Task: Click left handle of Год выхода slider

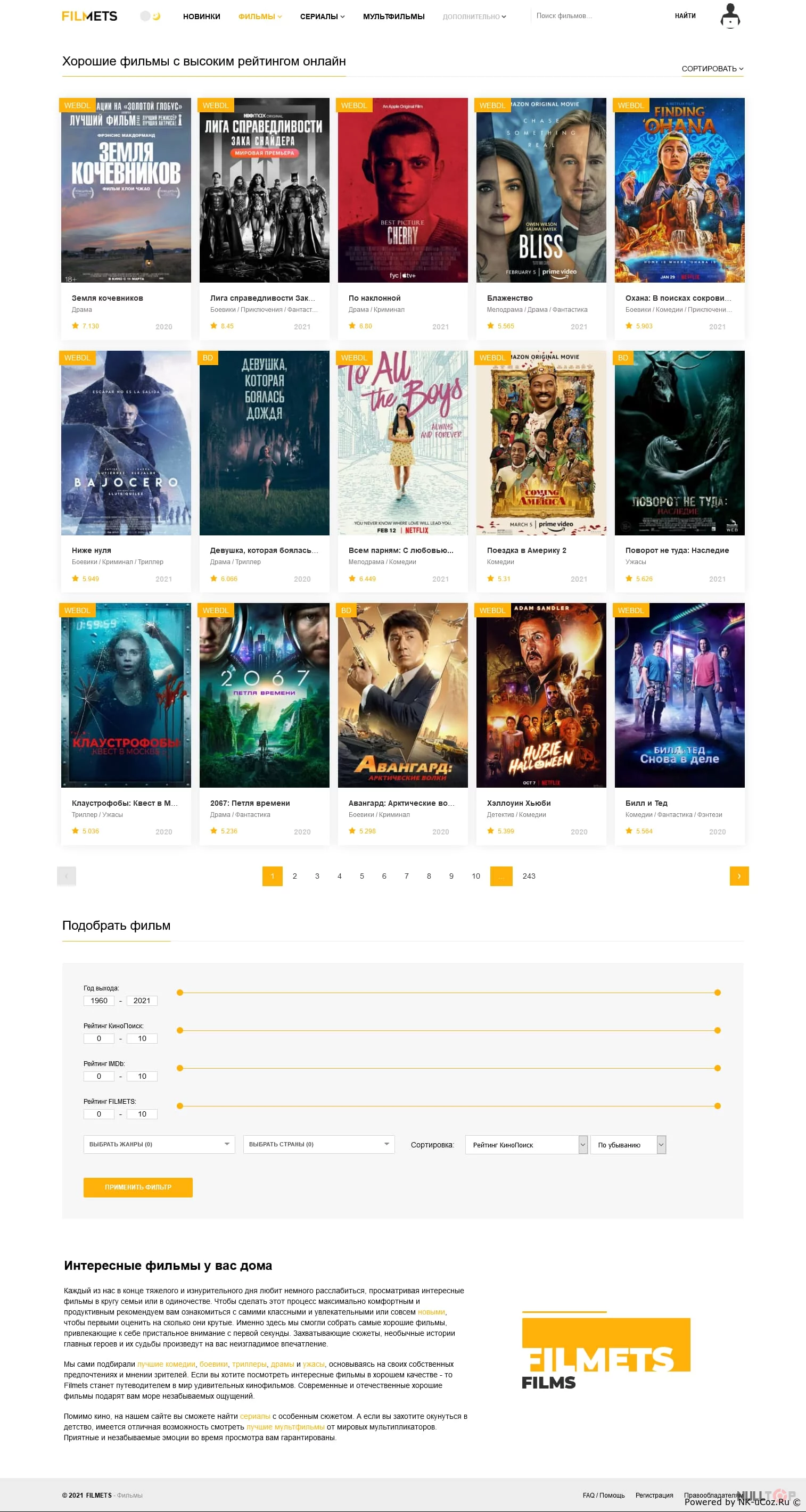Action: pos(180,993)
